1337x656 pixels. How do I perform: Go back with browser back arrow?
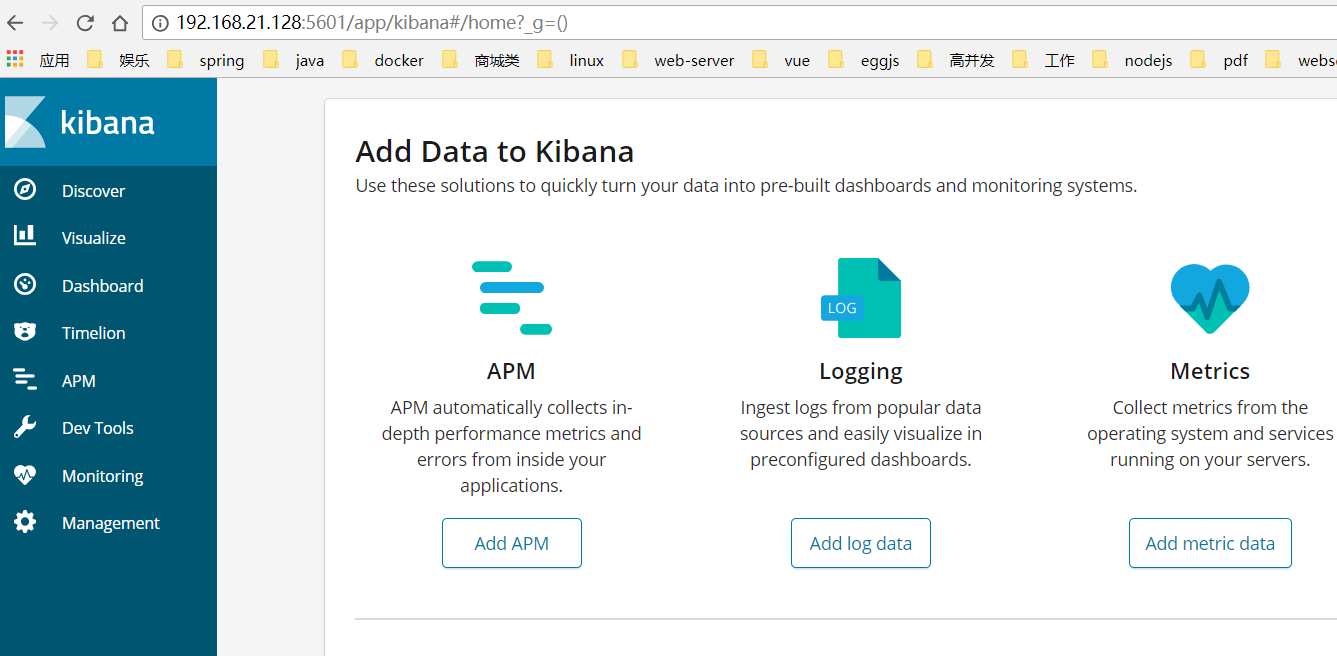15,23
